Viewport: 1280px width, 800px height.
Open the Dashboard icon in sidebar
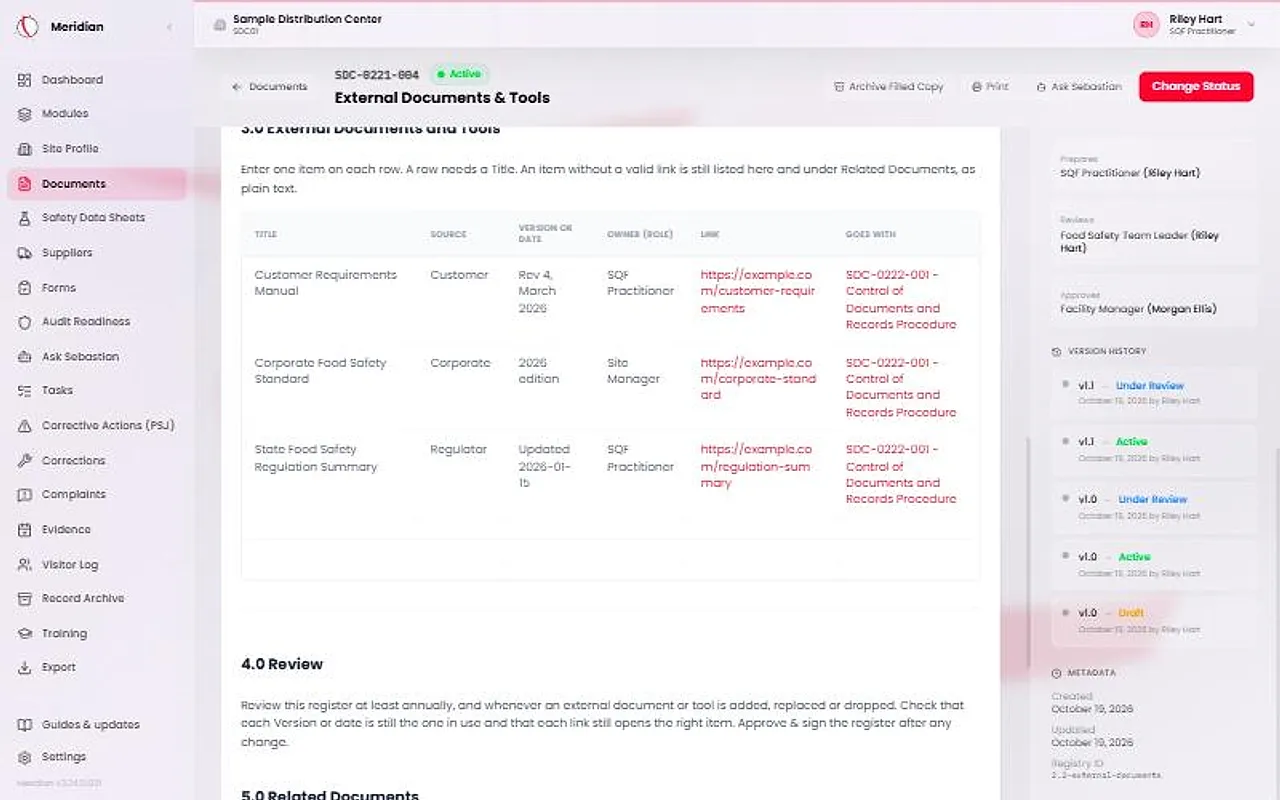click(25, 80)
